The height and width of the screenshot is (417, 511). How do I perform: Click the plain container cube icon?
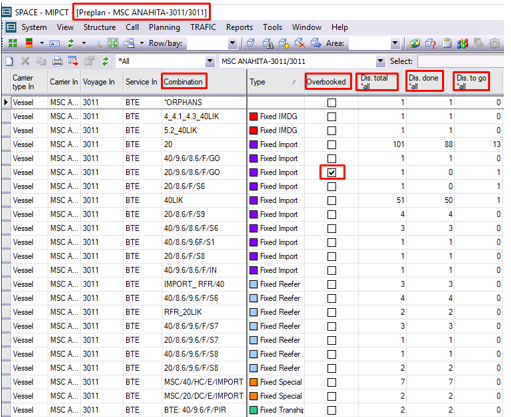click(251, 43)
